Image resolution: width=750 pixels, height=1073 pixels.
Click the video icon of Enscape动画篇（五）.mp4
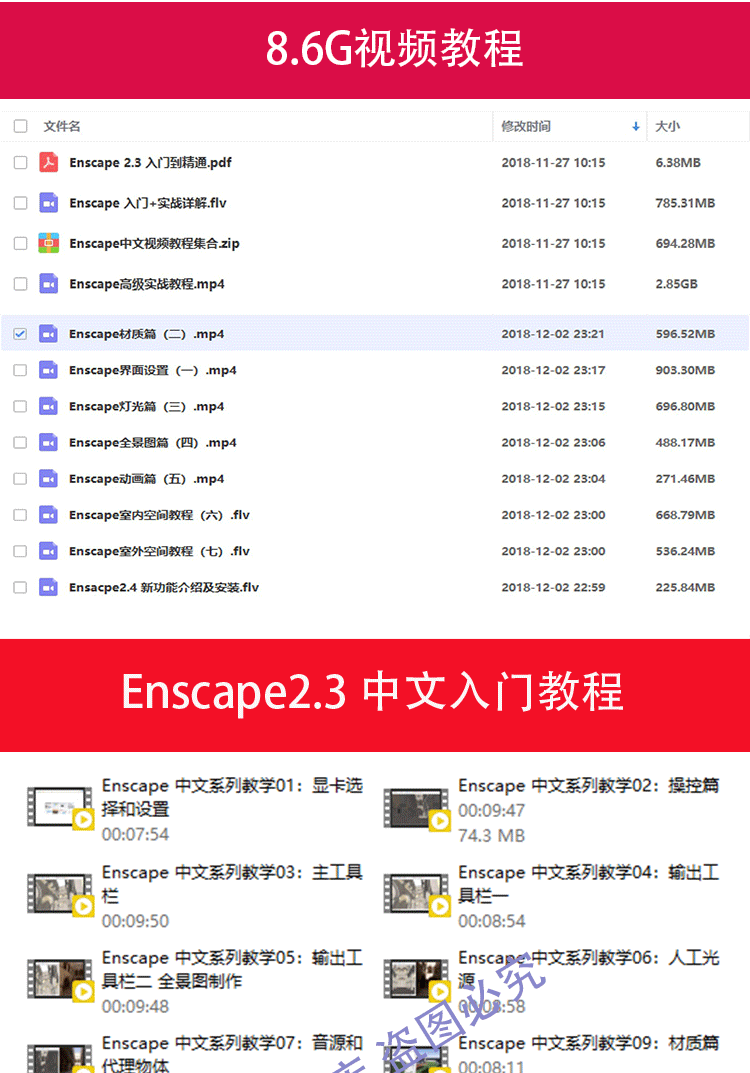(x=49, y=479)
